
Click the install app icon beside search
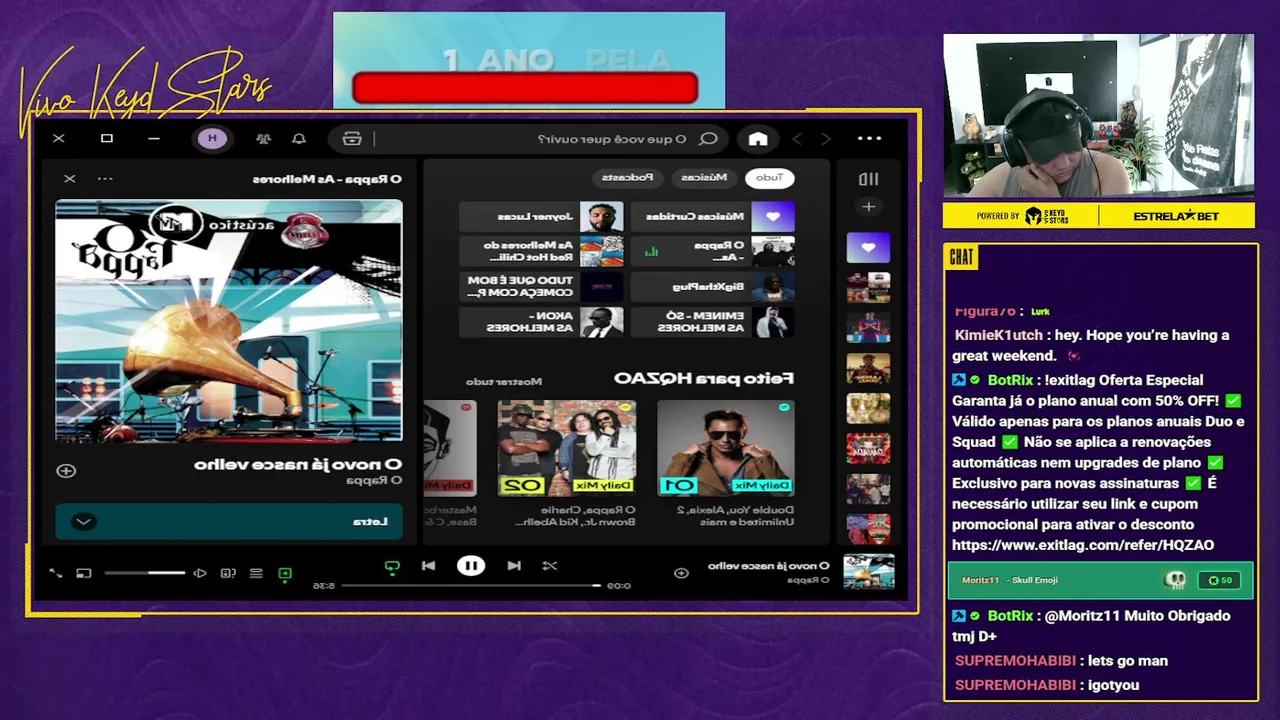click(351, 139)
